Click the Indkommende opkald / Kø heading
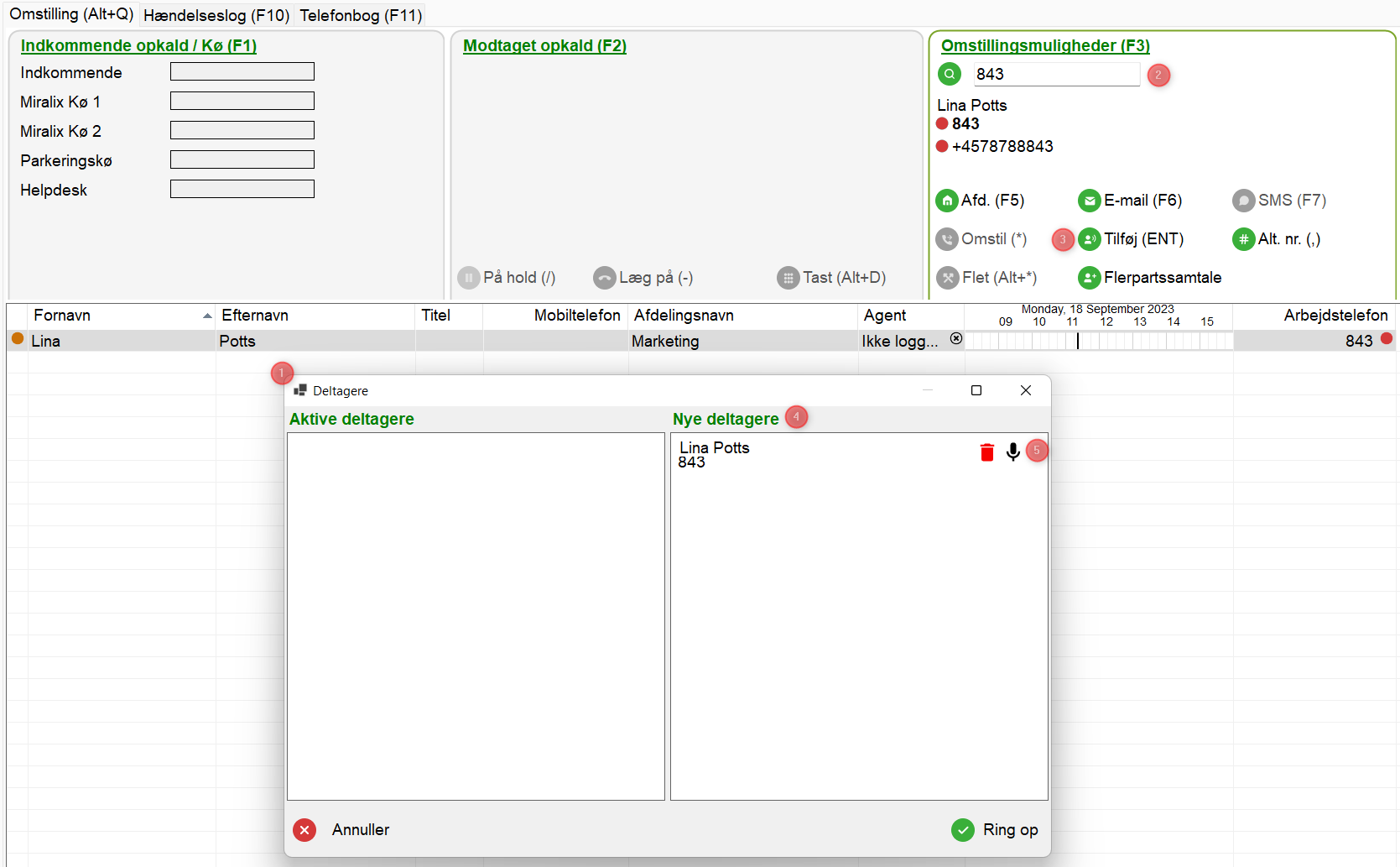 tap(138, 46)
